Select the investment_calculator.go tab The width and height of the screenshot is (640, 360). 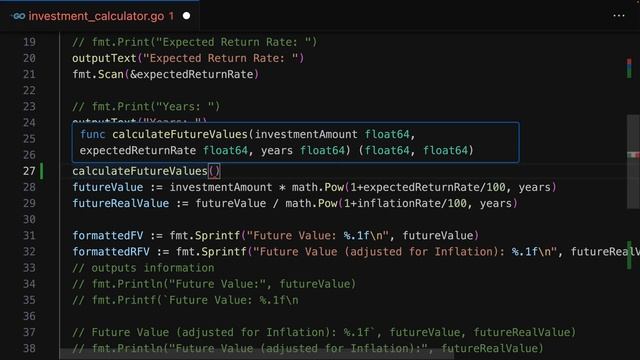100,16
